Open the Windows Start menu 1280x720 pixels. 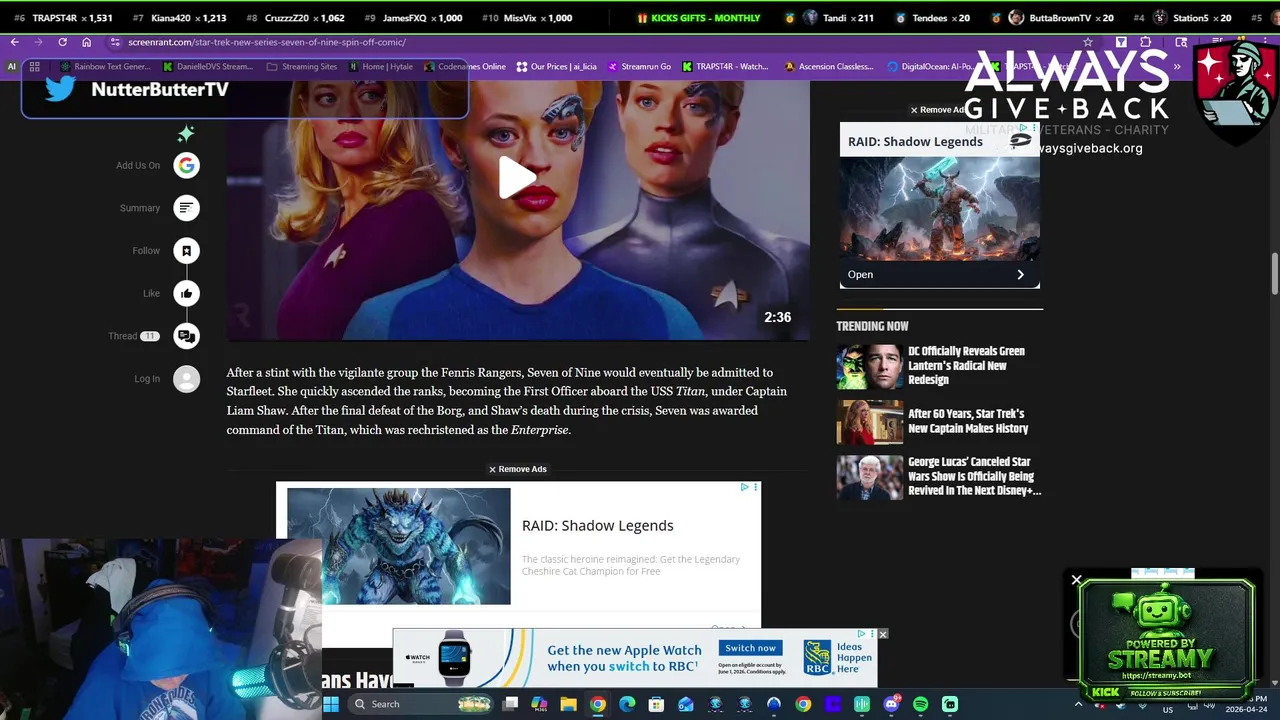click(331, 704)
